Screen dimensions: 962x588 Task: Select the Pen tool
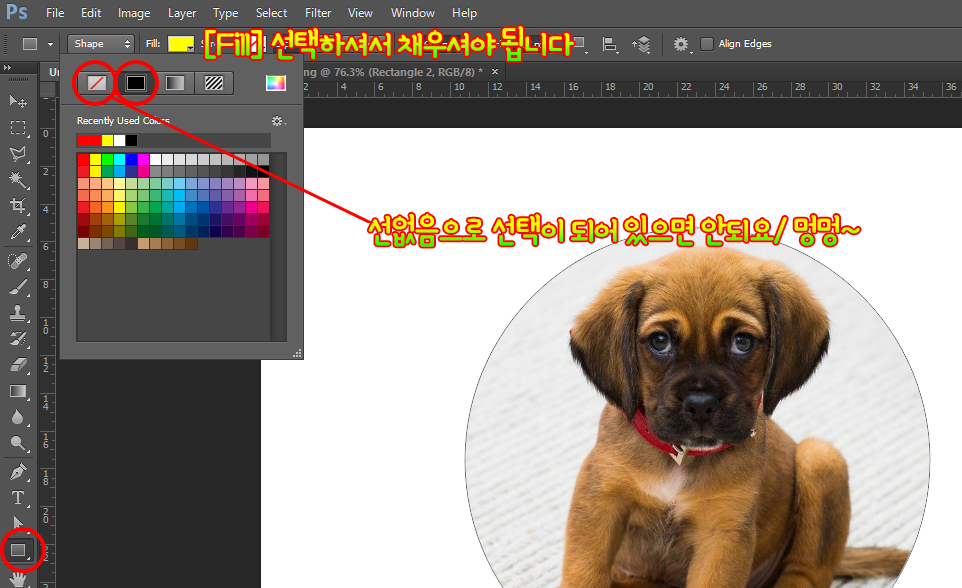[18, 472]
